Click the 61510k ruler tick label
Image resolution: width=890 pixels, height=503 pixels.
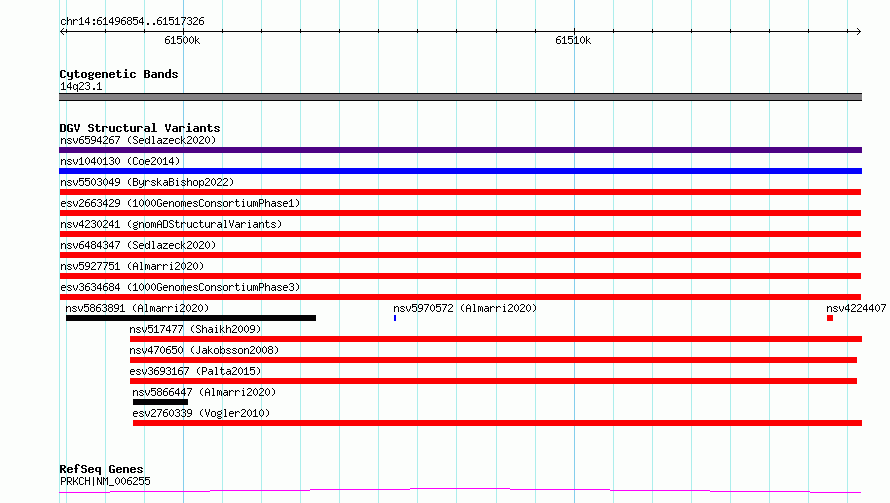[573, 40]
